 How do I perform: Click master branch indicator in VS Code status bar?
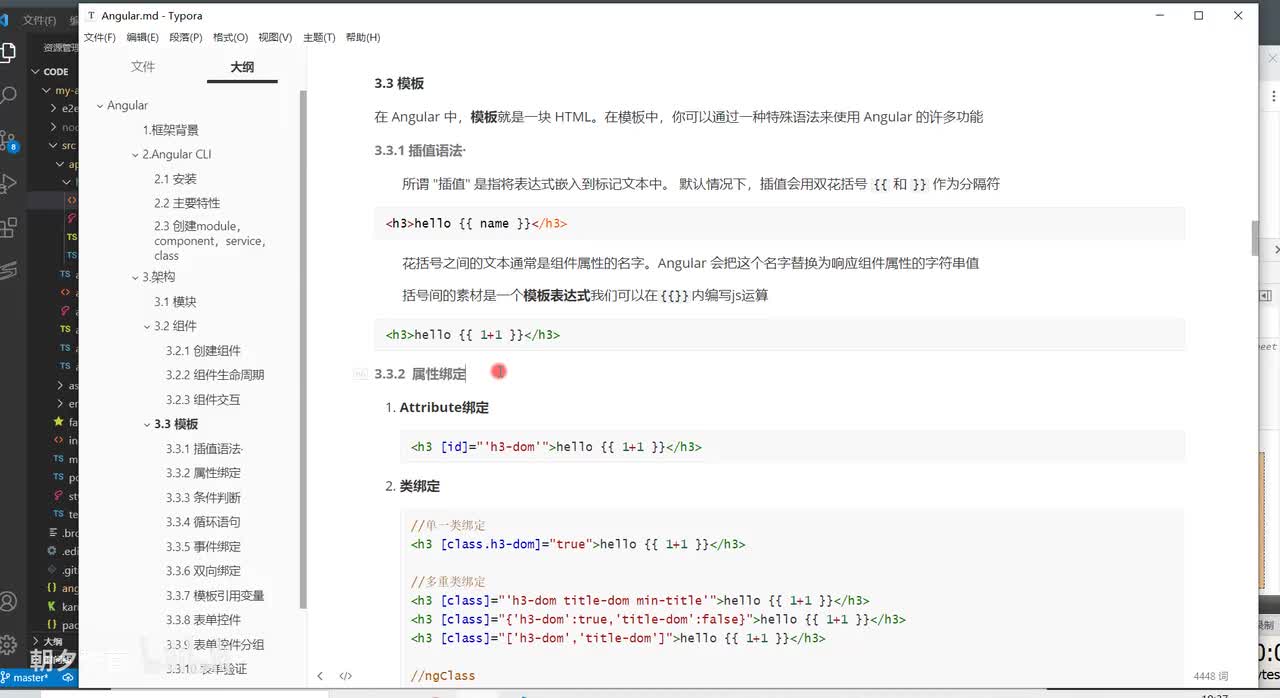coord(27,677)
